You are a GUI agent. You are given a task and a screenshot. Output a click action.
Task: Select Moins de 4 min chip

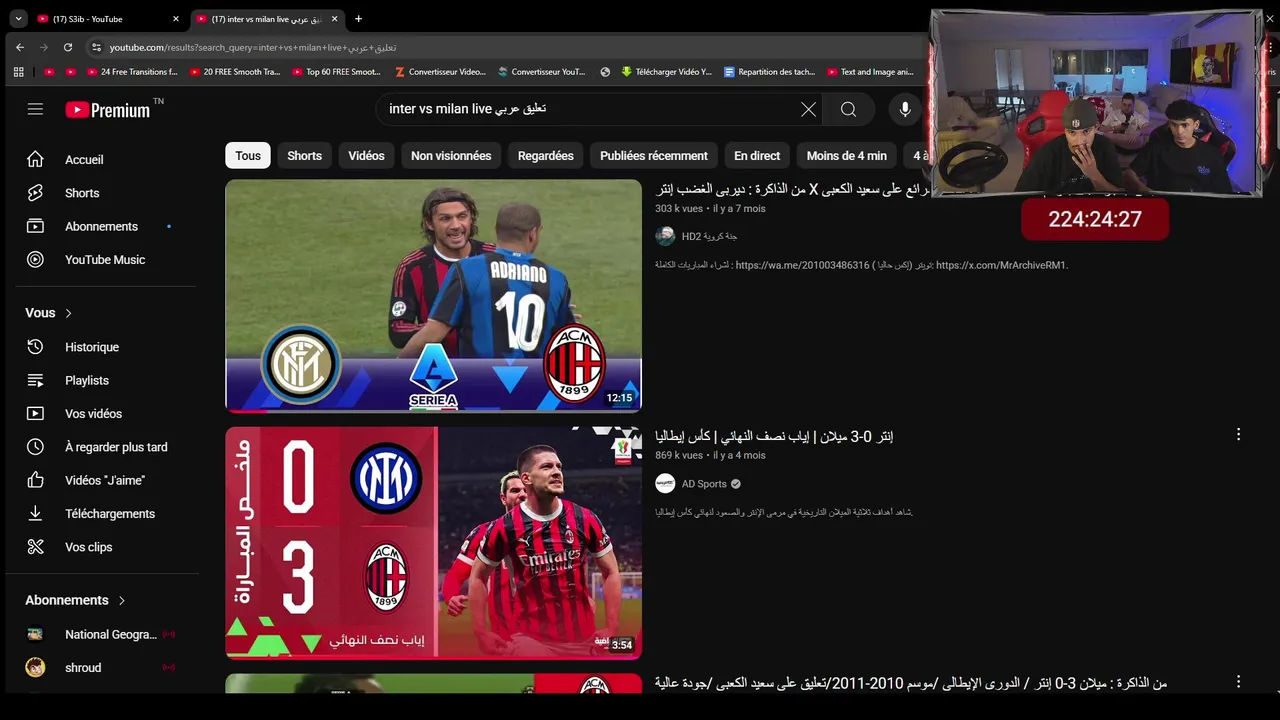[x=847, y=155]
